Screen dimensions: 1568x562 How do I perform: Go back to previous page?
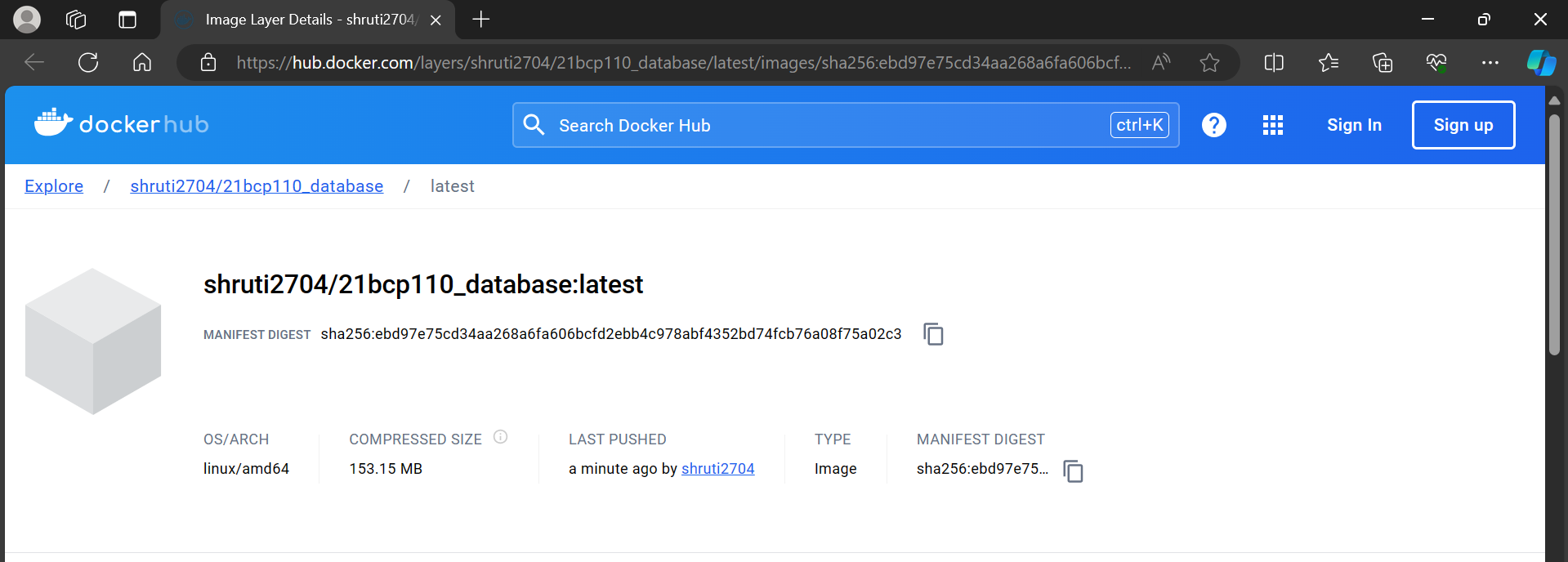[34, 62]
